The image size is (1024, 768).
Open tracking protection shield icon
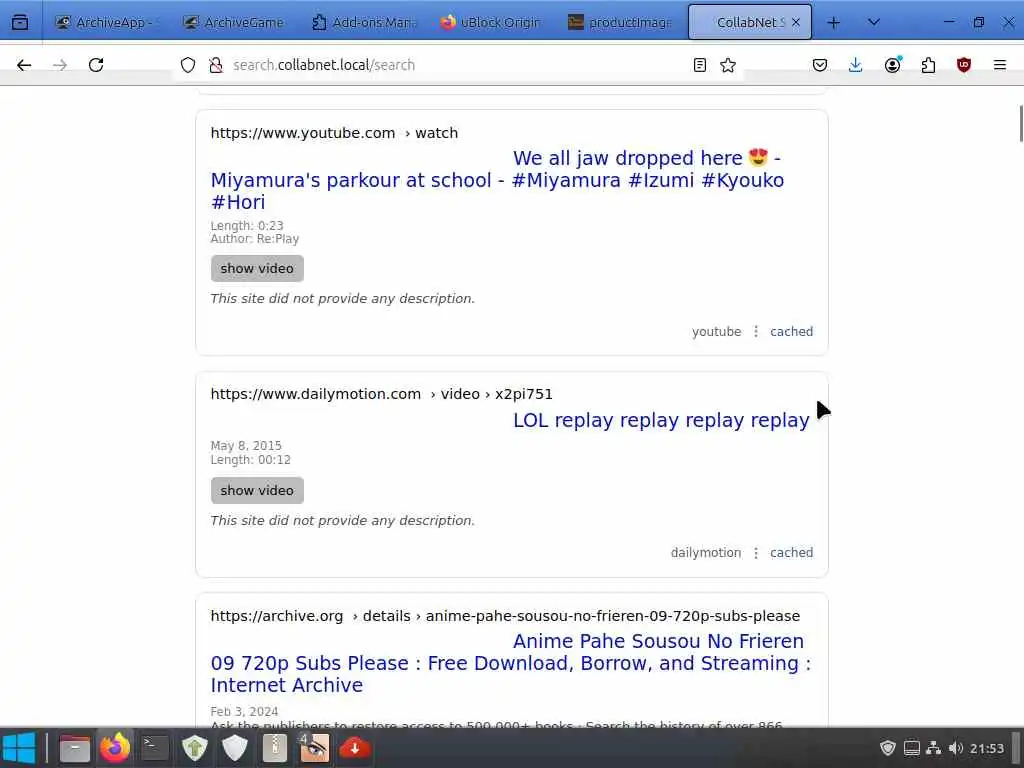point(188,65)
